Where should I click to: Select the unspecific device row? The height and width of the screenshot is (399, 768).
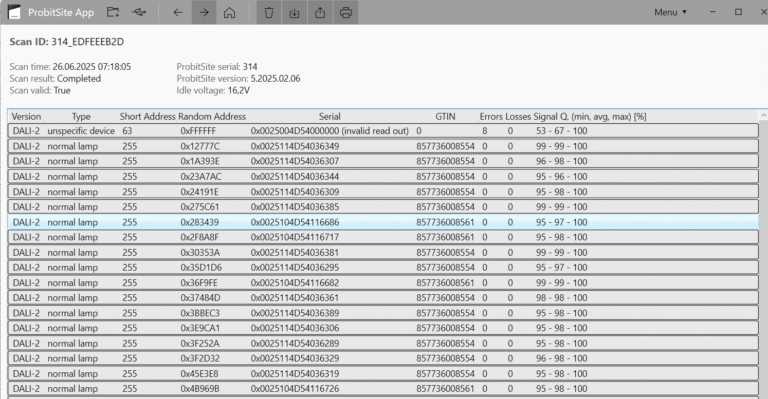pyautogui.click(x=383, y=131)
